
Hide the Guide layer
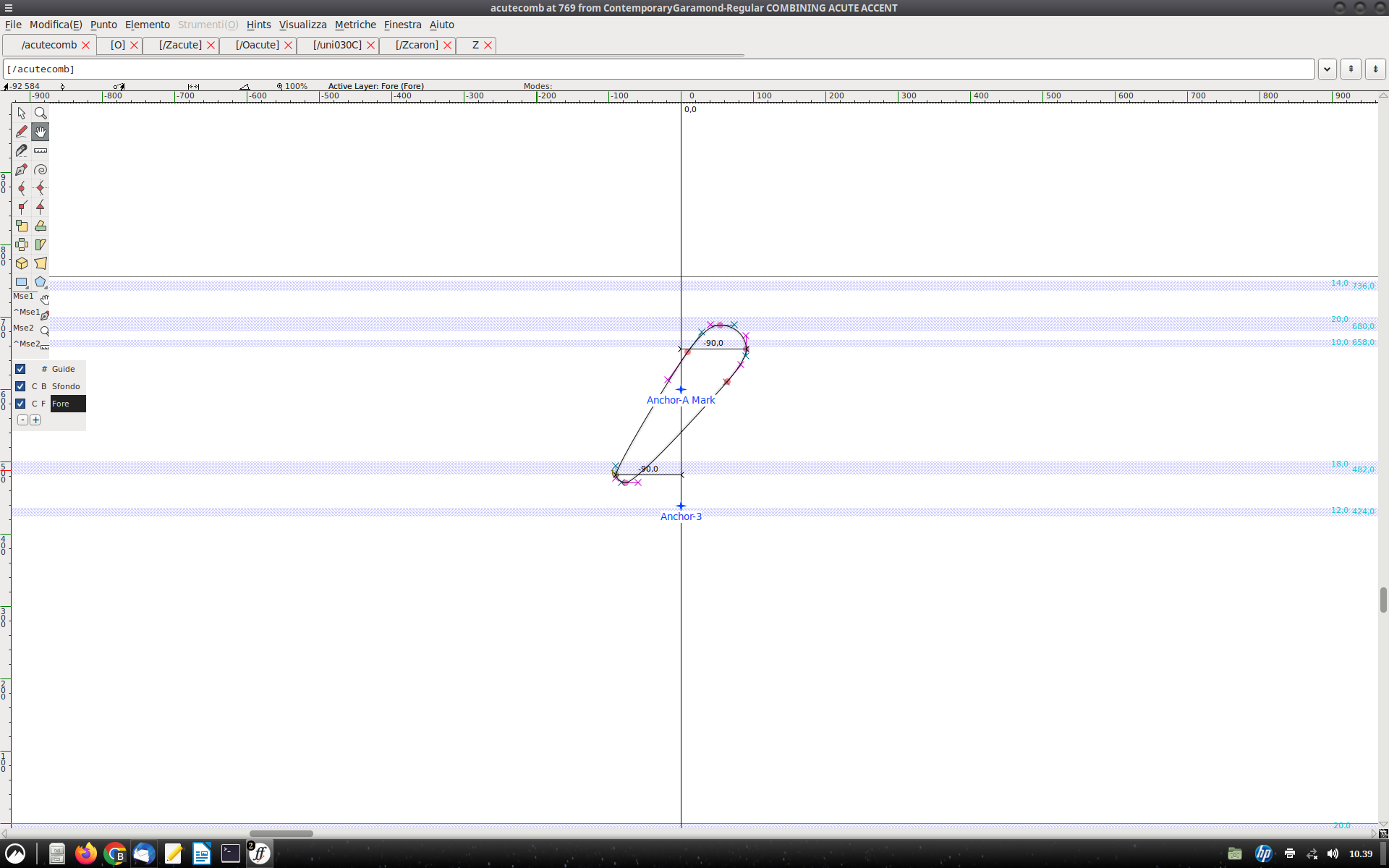20,368
